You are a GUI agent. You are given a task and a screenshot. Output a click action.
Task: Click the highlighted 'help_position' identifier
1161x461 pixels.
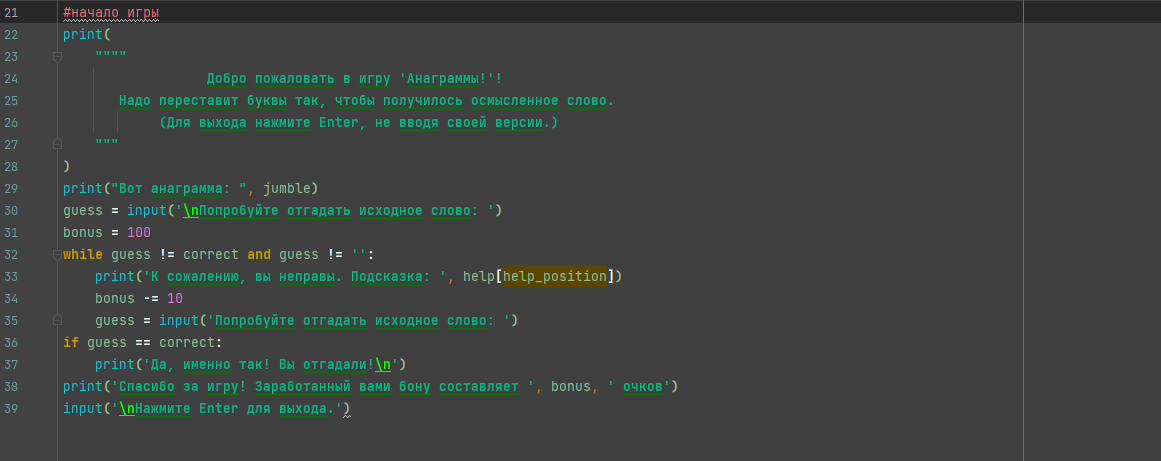(555, 277)
